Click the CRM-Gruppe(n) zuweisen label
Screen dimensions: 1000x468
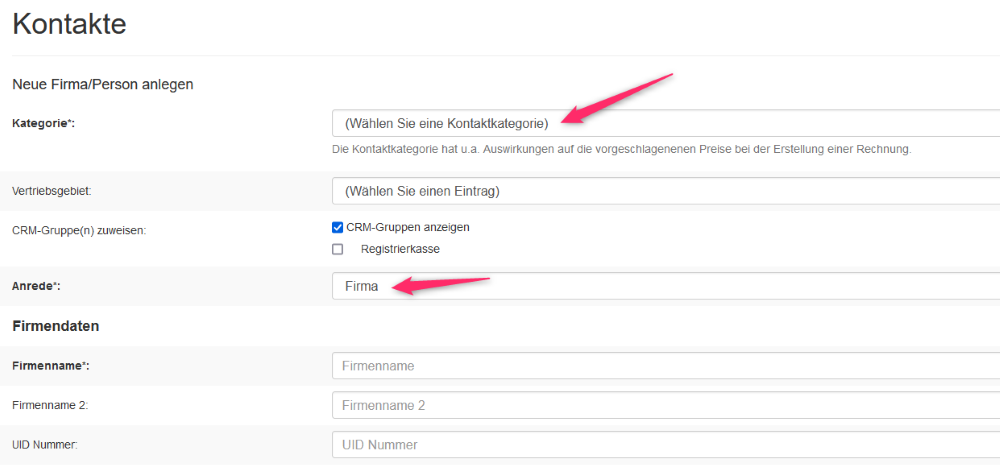tap(79, 230)
